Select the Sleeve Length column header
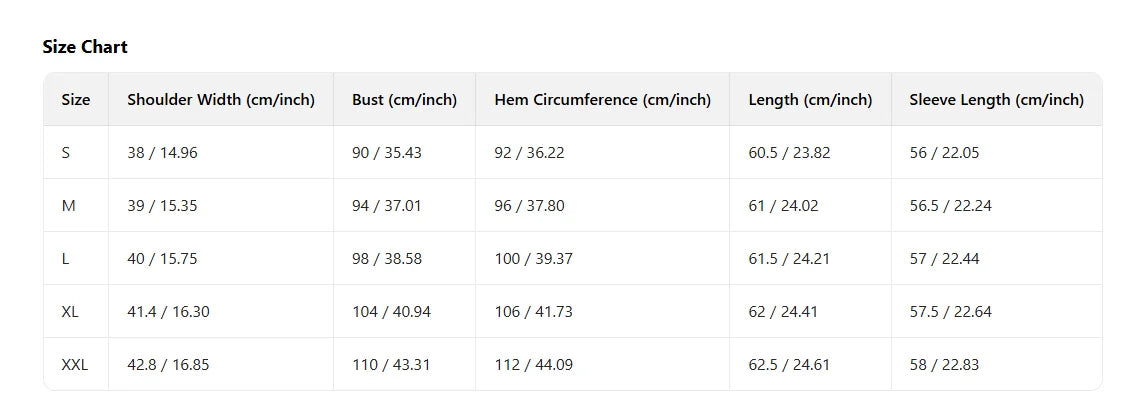The width and height of the screenshot is (1121, 402). pos(996,100)
